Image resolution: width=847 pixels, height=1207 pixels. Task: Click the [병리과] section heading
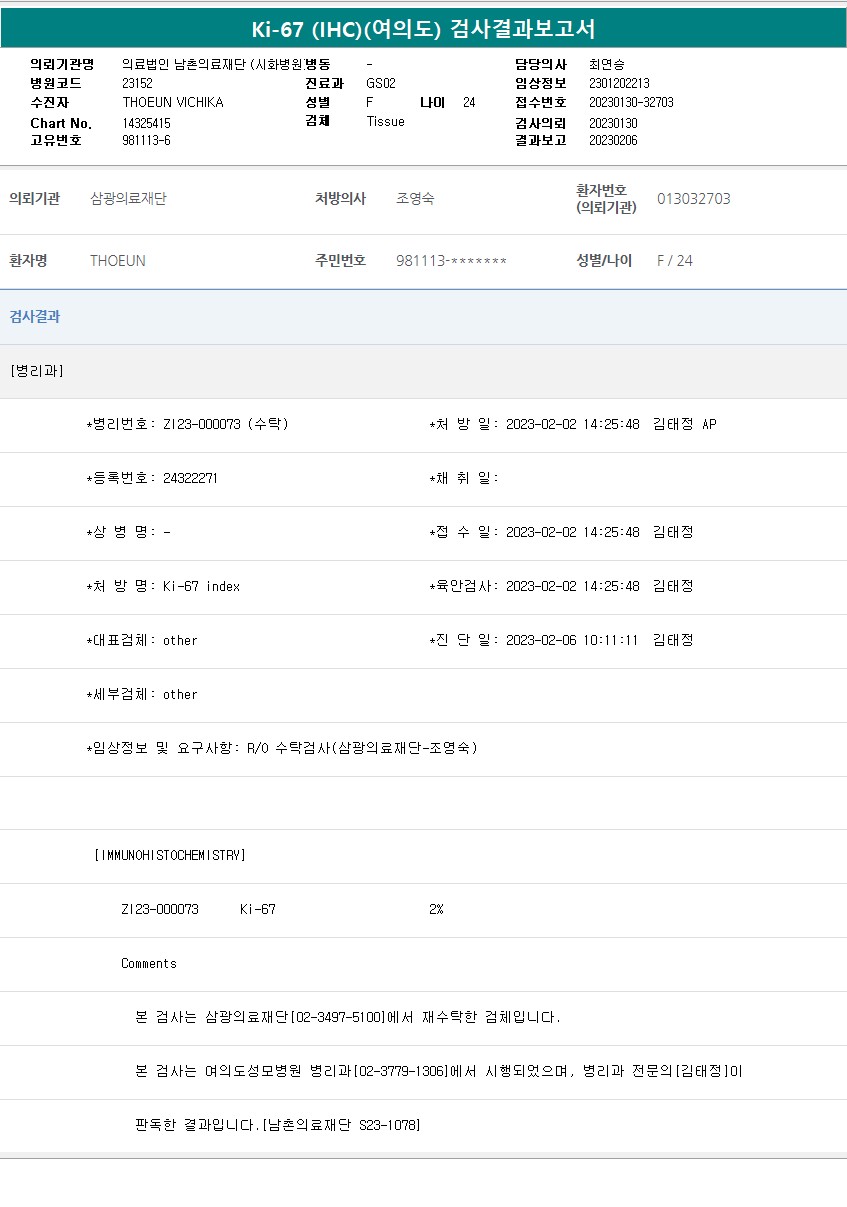click(x=37, y=371)
